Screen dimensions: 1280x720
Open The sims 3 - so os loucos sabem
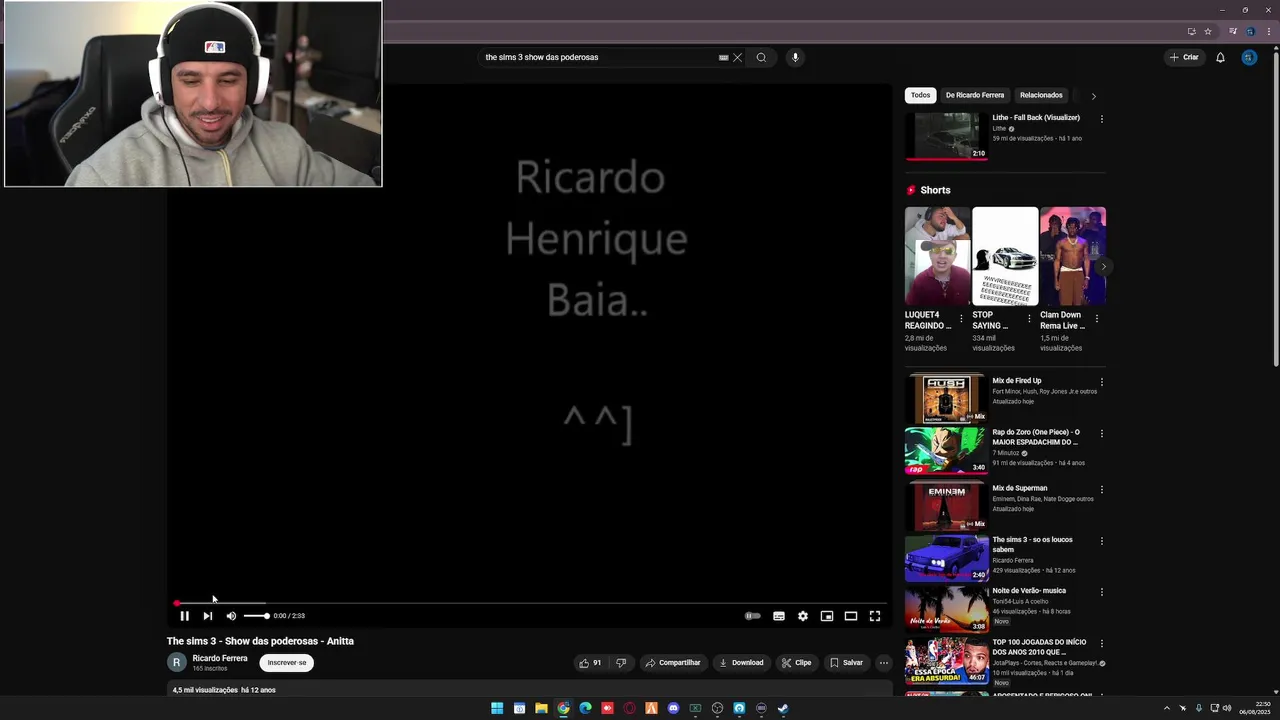pos(947,558)
